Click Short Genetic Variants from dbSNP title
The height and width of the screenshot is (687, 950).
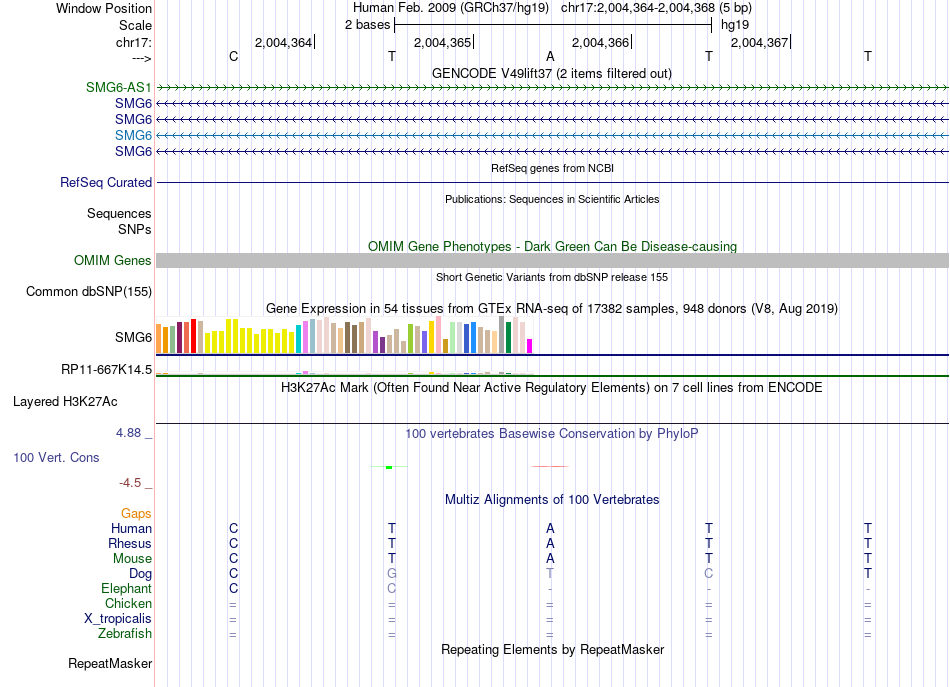552,277
